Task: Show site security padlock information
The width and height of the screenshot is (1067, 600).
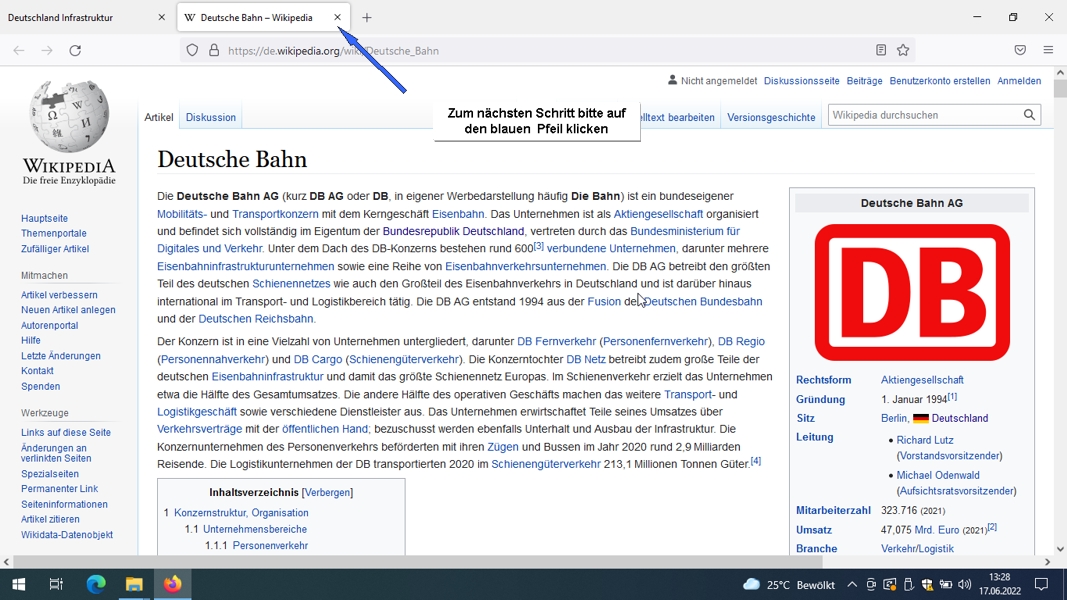Action: [214, 50]
